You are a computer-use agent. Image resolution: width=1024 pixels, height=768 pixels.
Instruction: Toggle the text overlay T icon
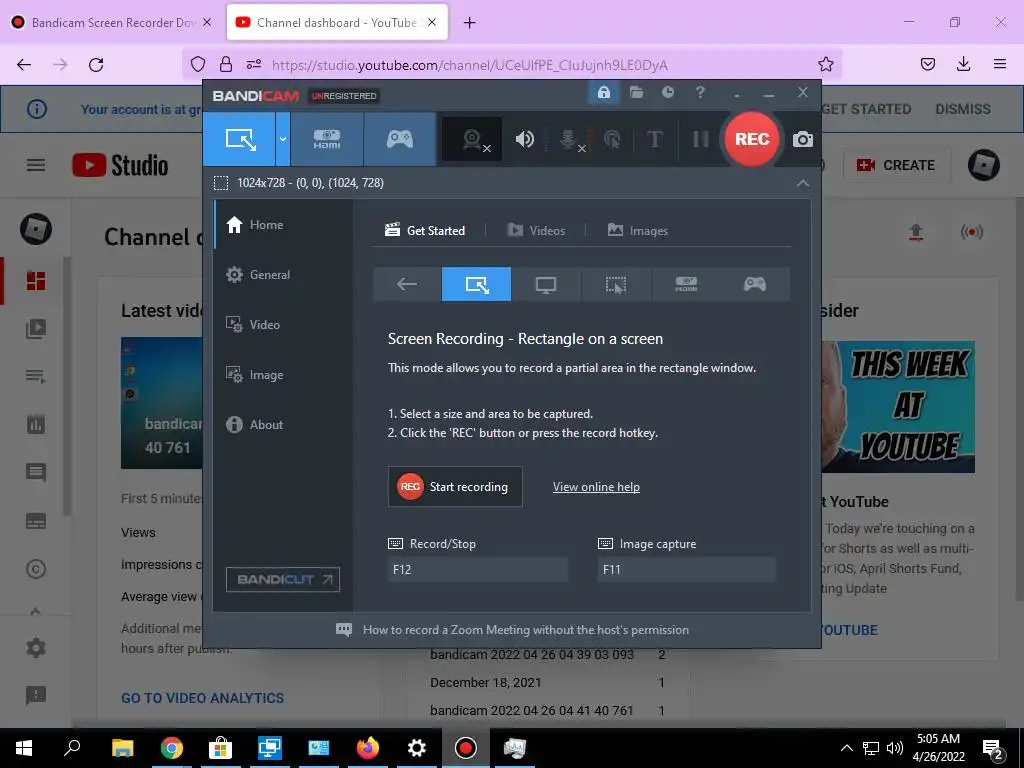pyautogui.click(x=654, y=139)
